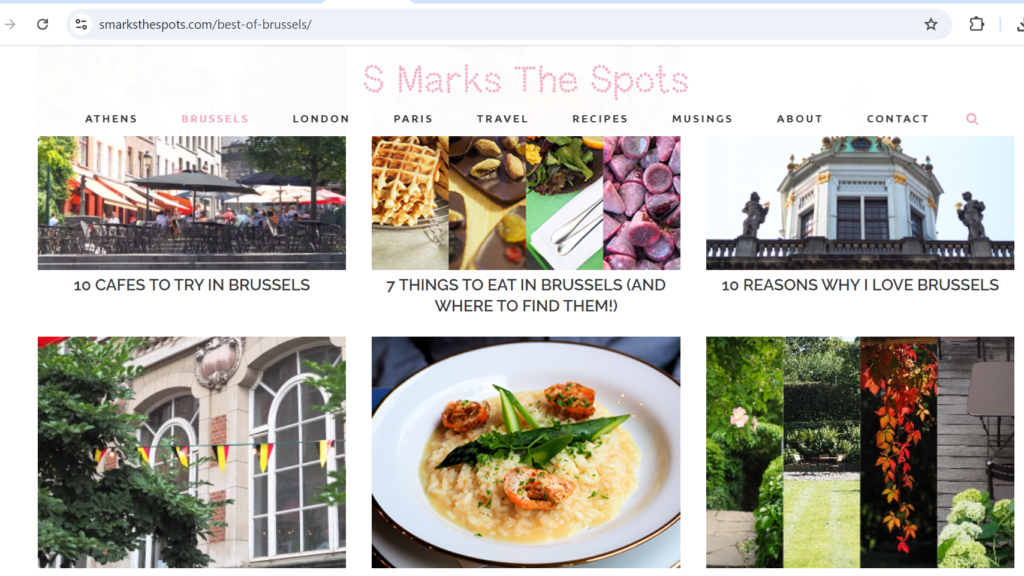The image size is (1024, 576).
Task: Open the browser extensions puzzle icon
Action: tap(976, 24)
